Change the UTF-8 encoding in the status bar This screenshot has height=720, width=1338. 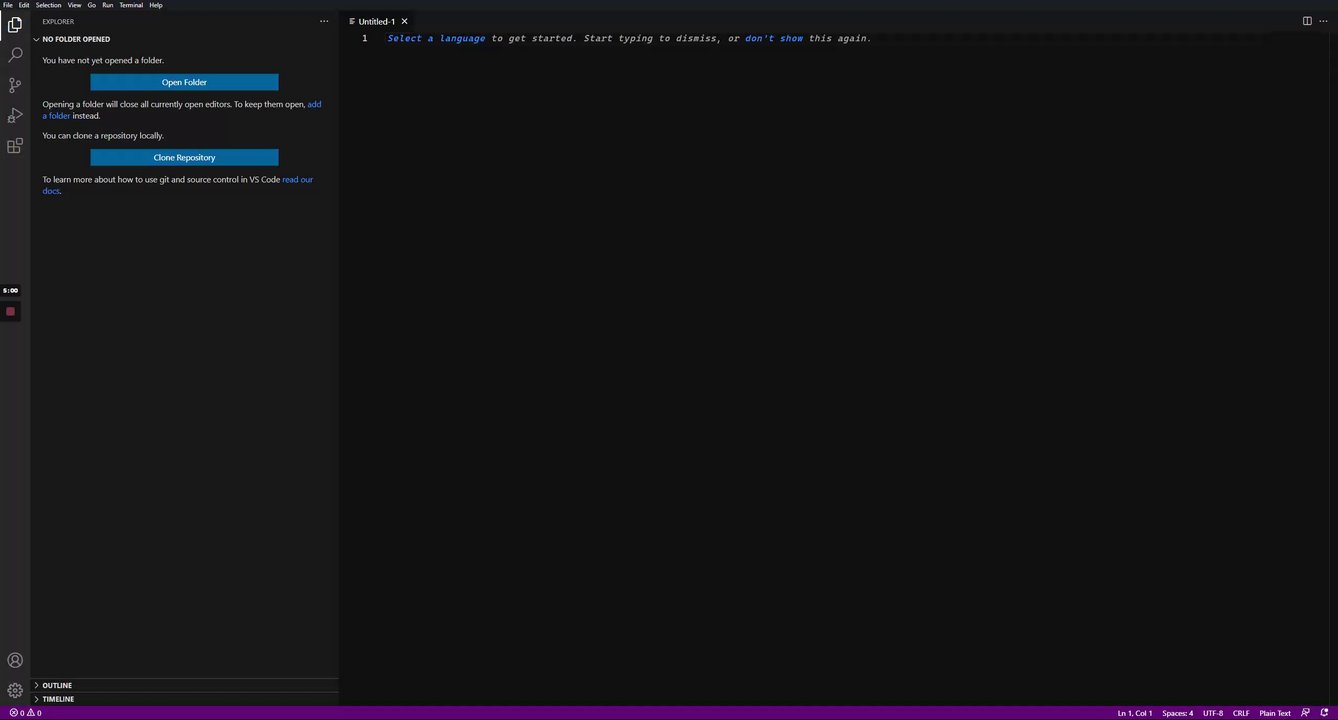[x=1213, y=713]
